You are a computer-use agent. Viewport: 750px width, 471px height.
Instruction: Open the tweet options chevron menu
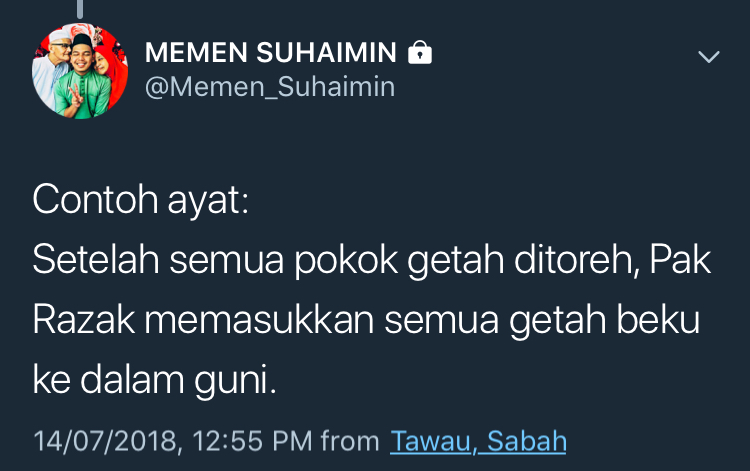coord(708,56)
